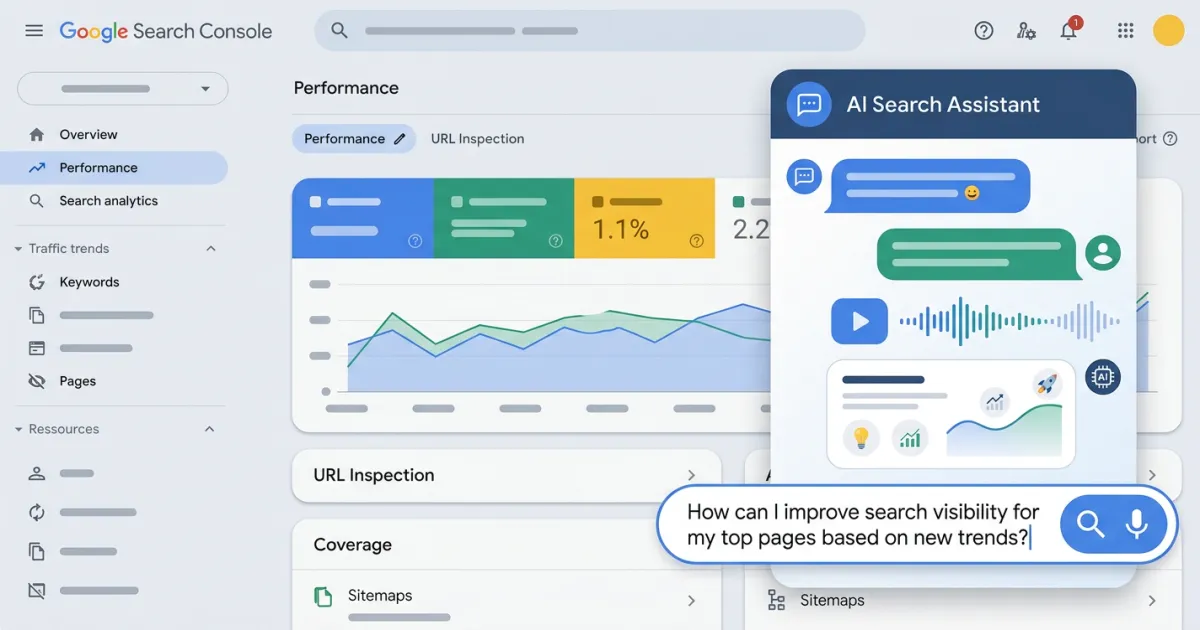Image resolution: width=1200 pixels, height=630 pixels.
Task: Click the Google Search Console logo
Action: coord(165,31)
